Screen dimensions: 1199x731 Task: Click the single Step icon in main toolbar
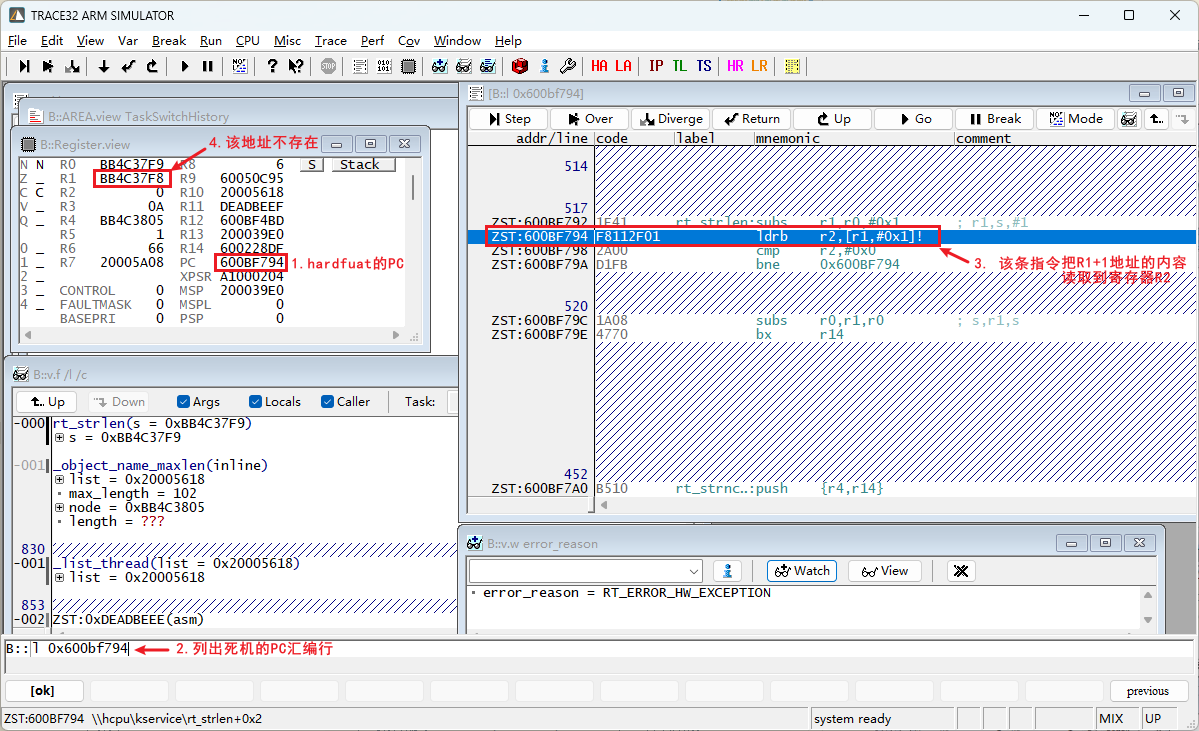click(24, 67)
